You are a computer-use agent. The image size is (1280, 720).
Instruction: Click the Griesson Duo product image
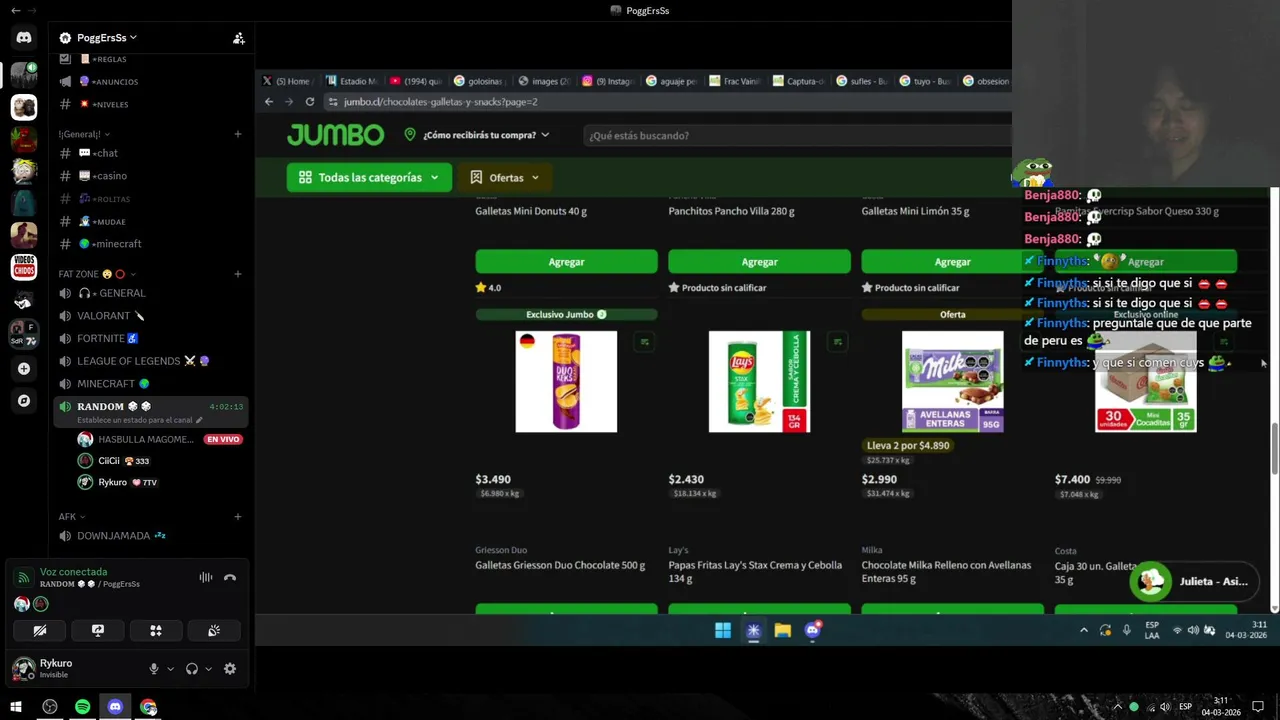click(x=566, y=382)
